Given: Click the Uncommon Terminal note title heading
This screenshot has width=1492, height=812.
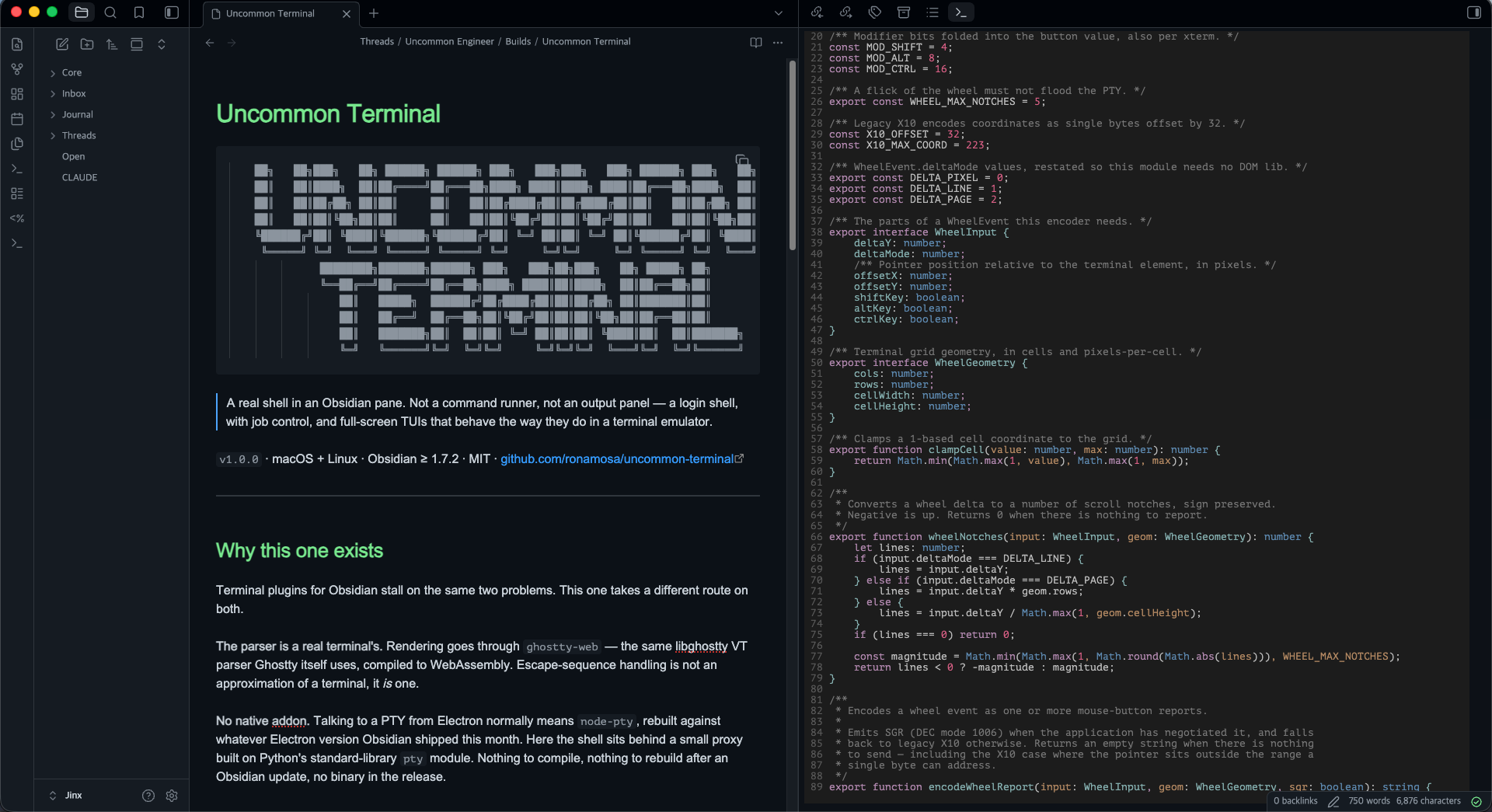Looking at the screenshot, I should (x=328, y=113).
